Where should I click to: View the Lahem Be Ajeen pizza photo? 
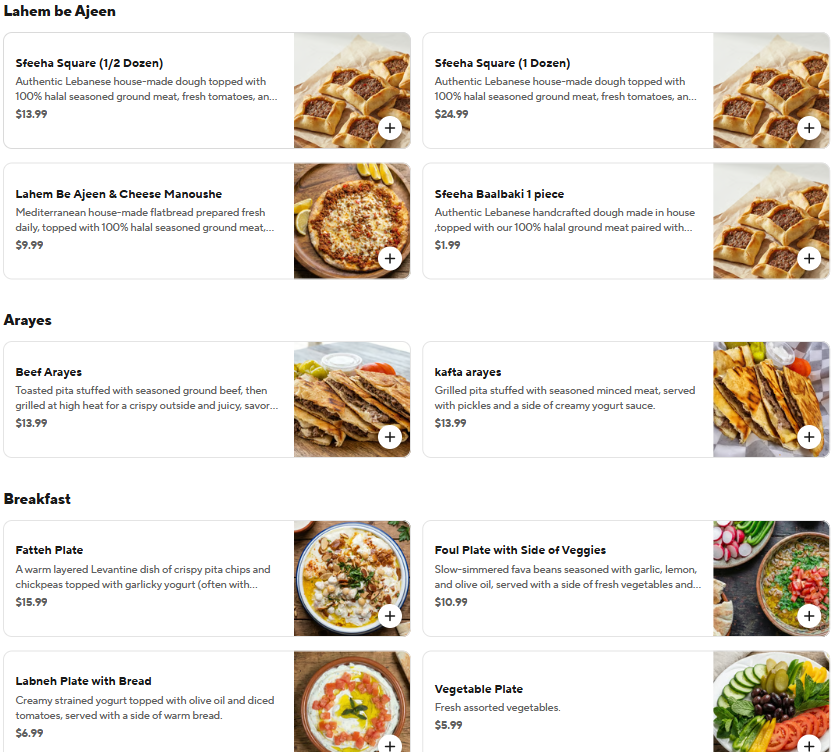(x=352, y=221)
